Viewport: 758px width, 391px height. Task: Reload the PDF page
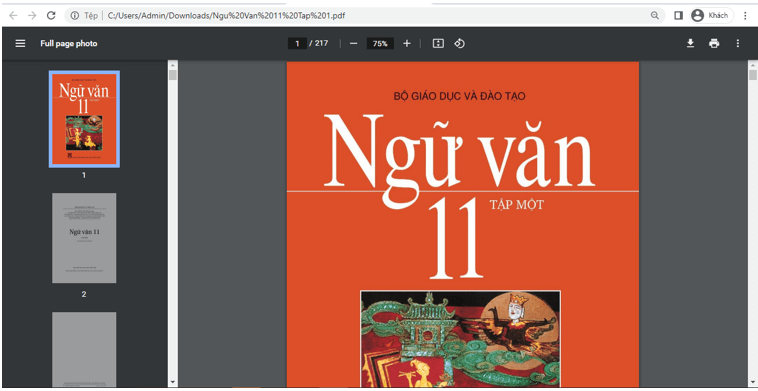tap(51, 15)
